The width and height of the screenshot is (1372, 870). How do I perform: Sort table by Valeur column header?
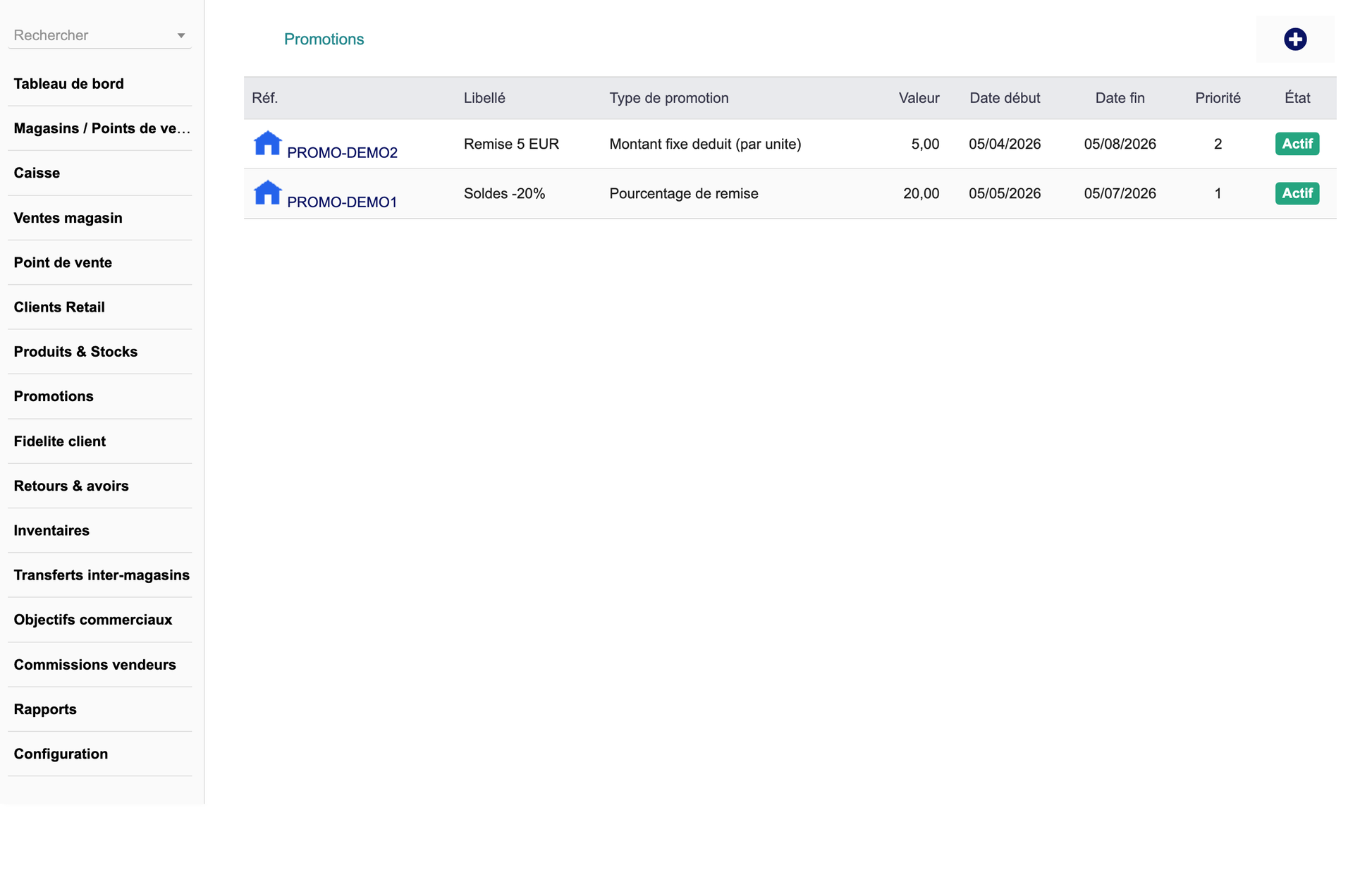tap(918, 98)
